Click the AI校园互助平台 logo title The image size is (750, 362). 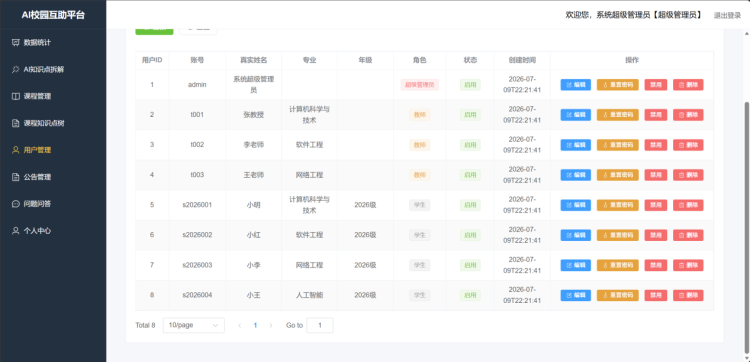coord(53,15)
